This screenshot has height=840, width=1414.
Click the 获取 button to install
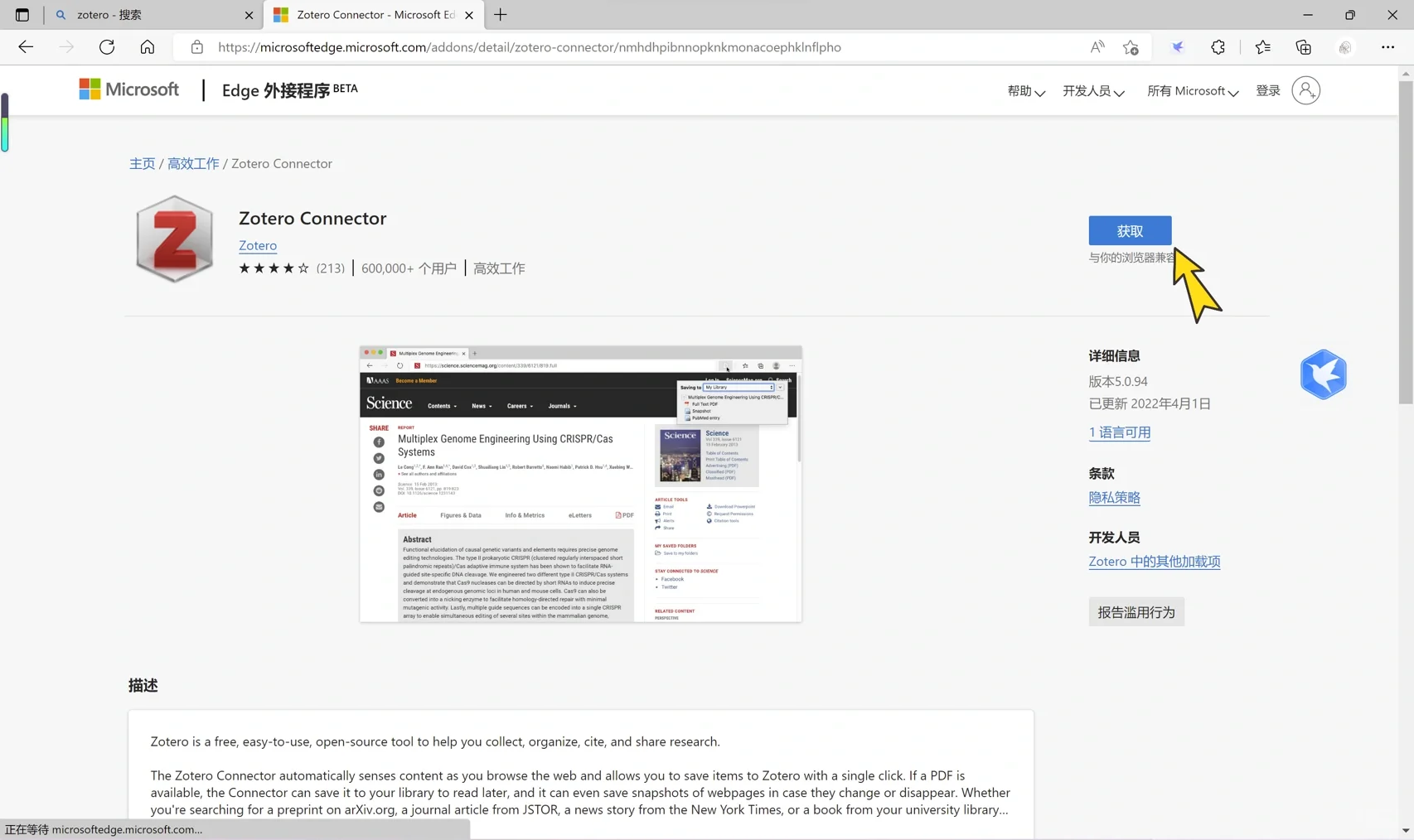pyautogui.click(x=1130, y=231)
